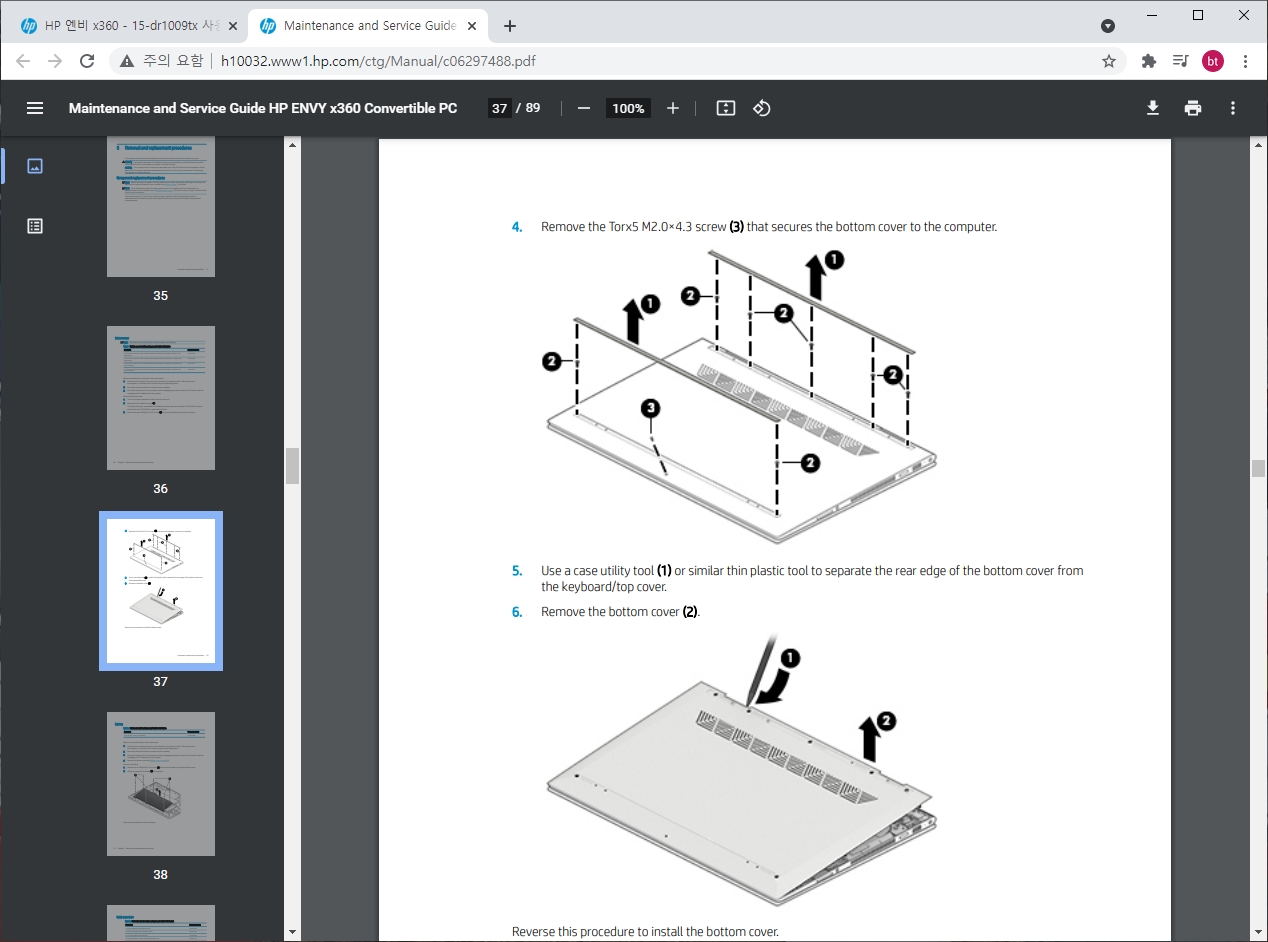Click the document scroll up arrow
Viewport: 1268px width, 942px height.
tap(1258, 146)
